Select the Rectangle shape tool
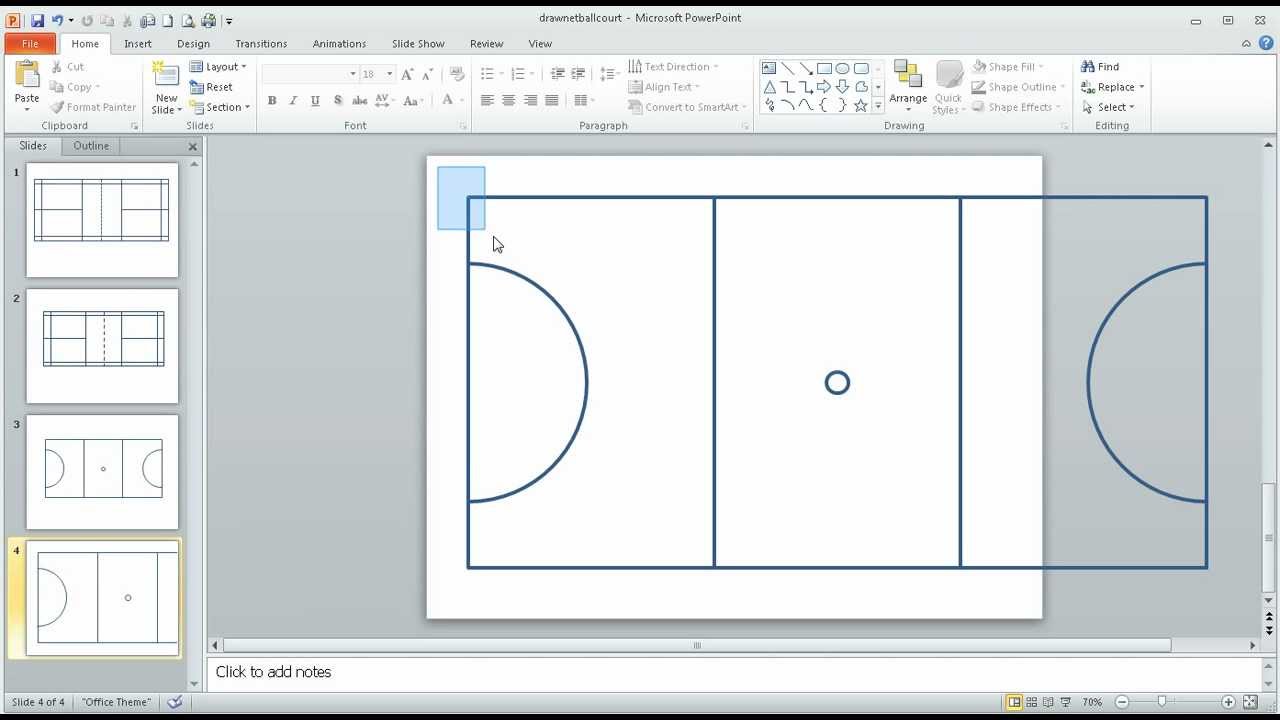1280x720 pixels. (824, 67)
